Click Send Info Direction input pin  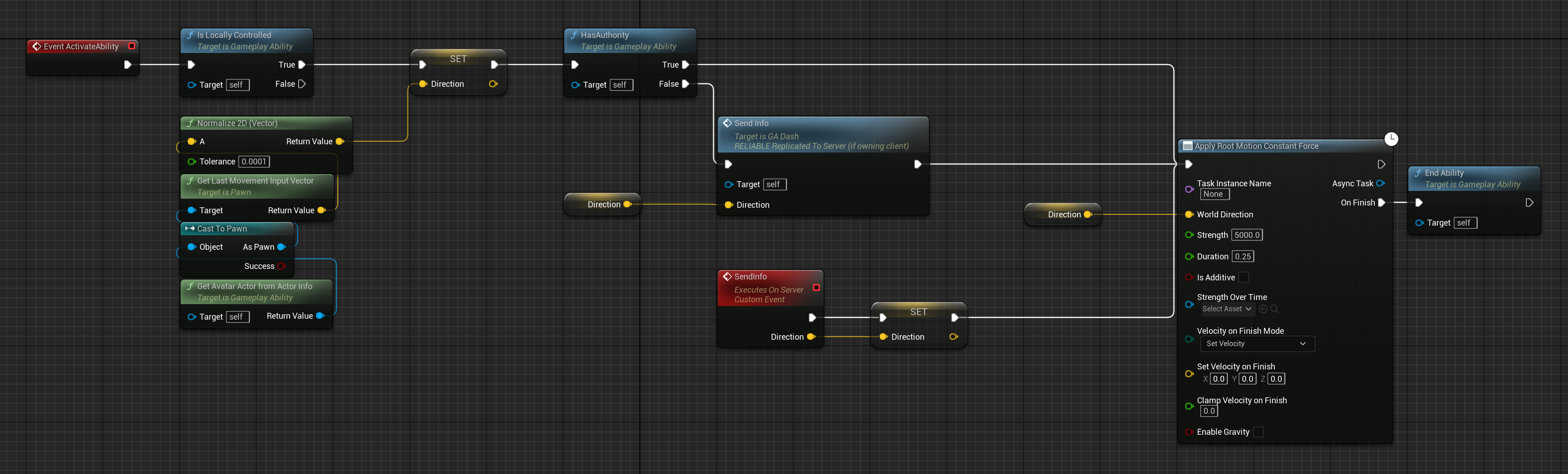pos(729,205)
